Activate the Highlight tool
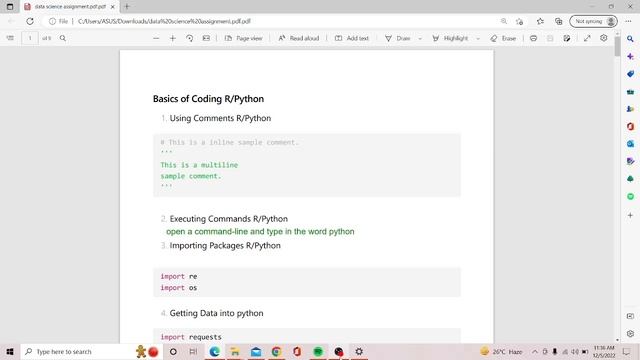 (450, 38)
